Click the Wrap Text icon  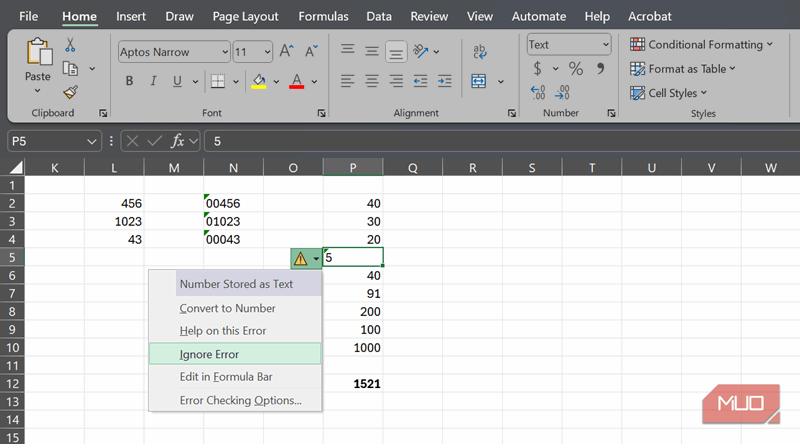pyautogui.click(x=479, y=51)
